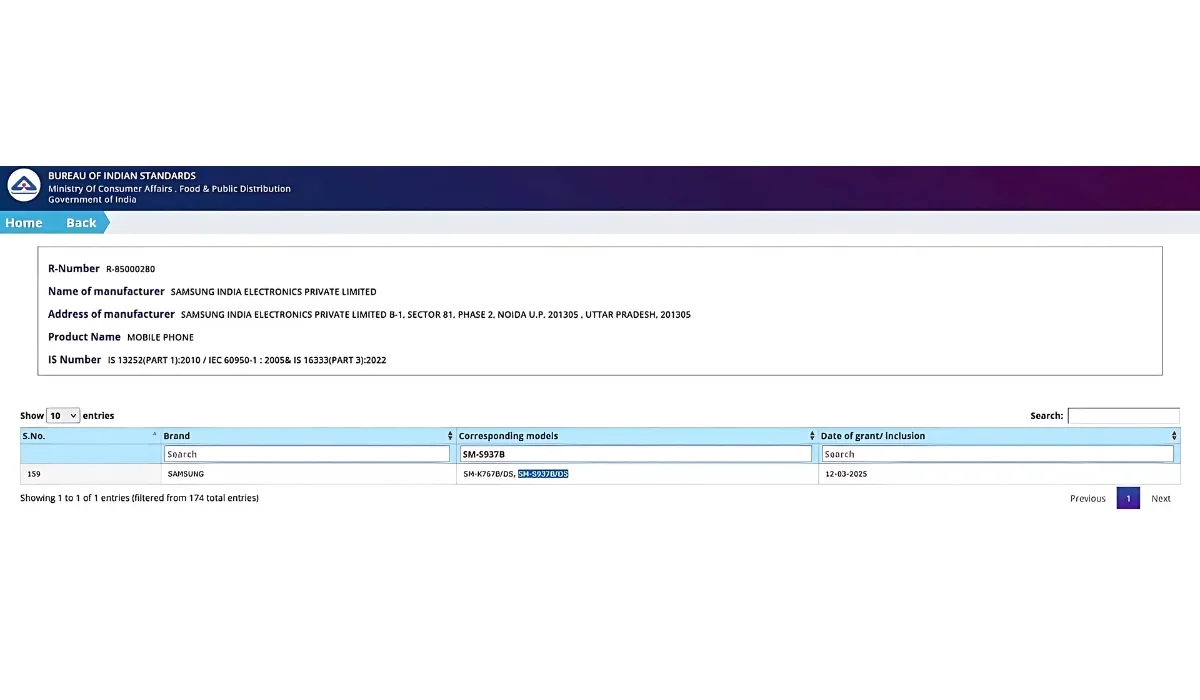This screenshot has width=1200, height=700.
Task: Select page 1 in pagination
Action: (x=1128, y=499)
